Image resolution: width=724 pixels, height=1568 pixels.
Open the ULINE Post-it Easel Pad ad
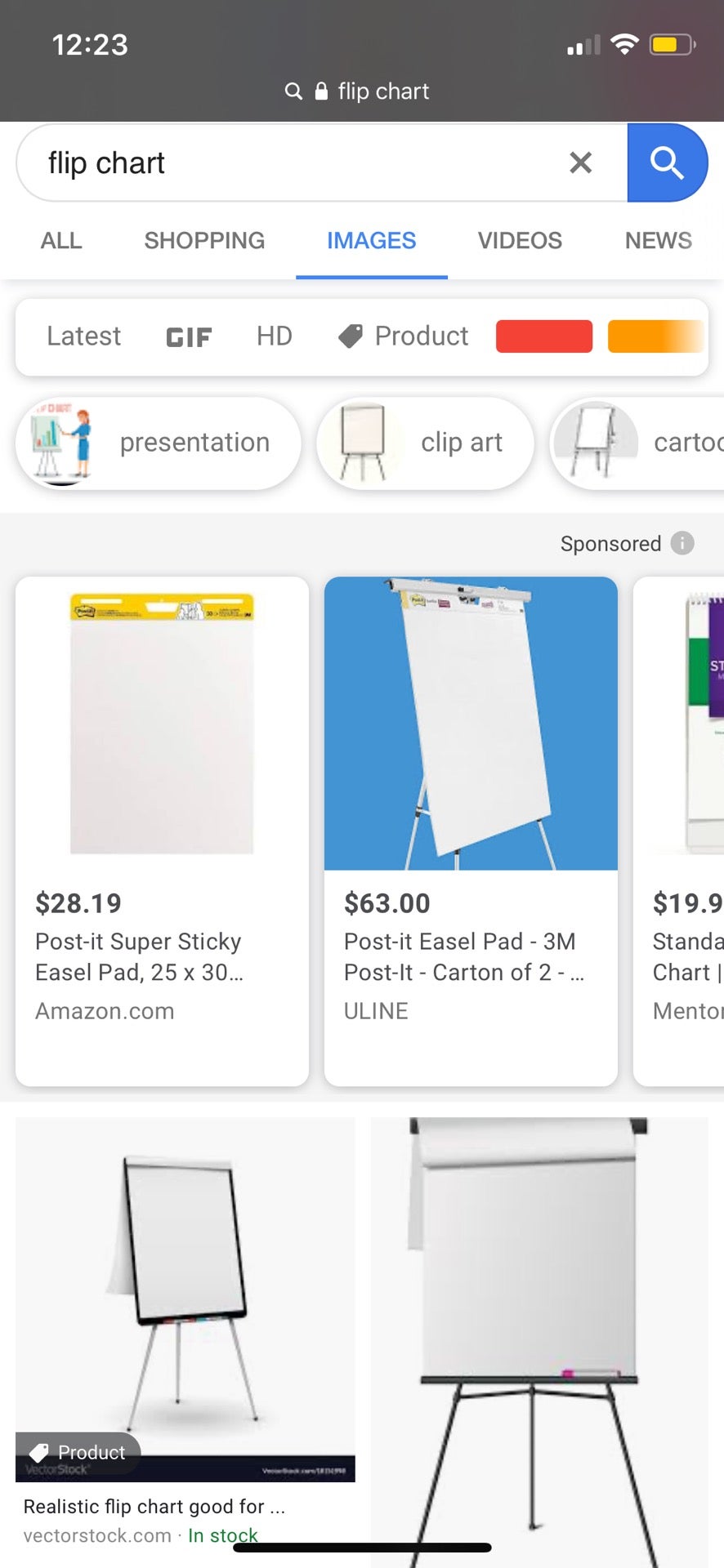point(471,831)
